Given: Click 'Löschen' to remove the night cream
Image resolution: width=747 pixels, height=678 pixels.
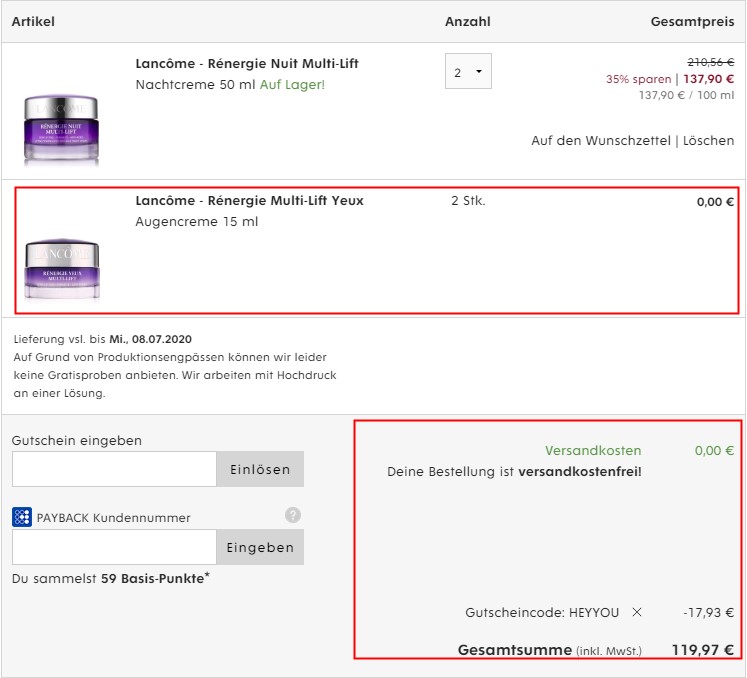Looking at the screenshot, I should coord(708,141).
